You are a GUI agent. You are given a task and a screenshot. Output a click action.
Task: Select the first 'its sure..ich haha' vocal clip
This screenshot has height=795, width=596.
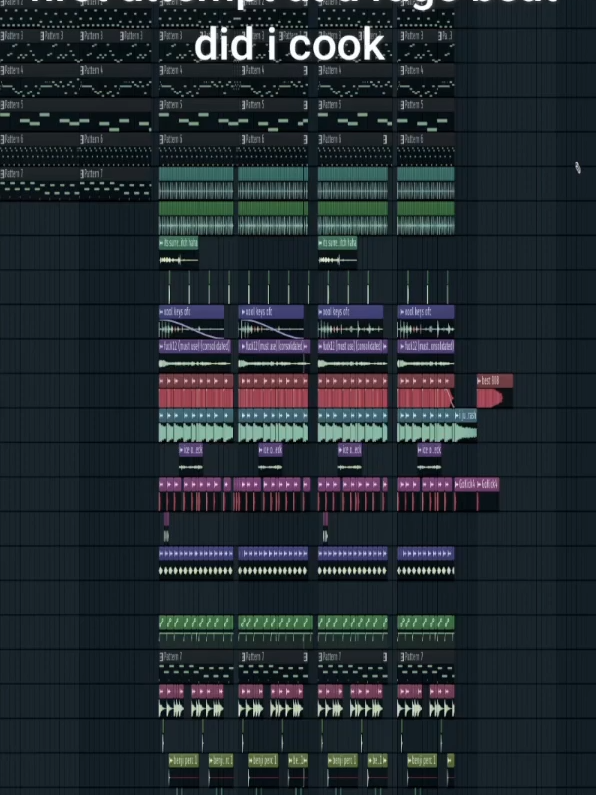[178, 252]
